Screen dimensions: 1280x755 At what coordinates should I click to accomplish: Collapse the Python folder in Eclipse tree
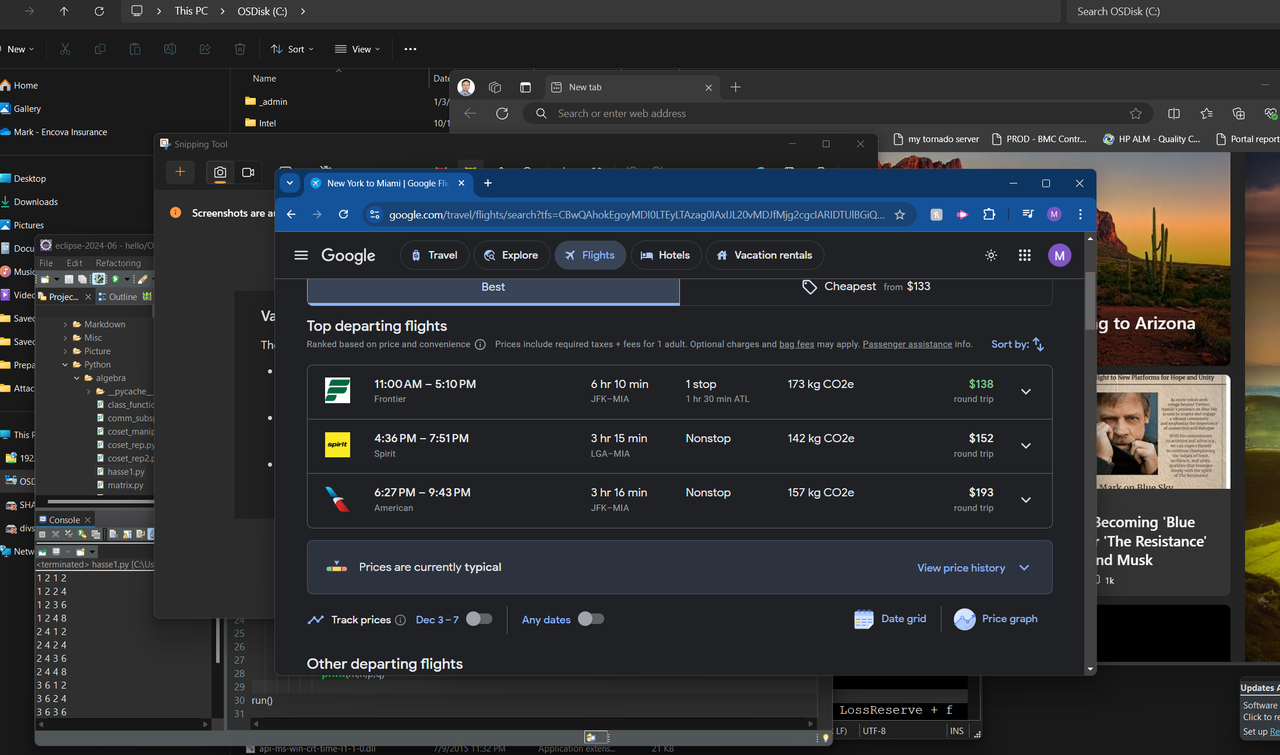click(66, 365)
